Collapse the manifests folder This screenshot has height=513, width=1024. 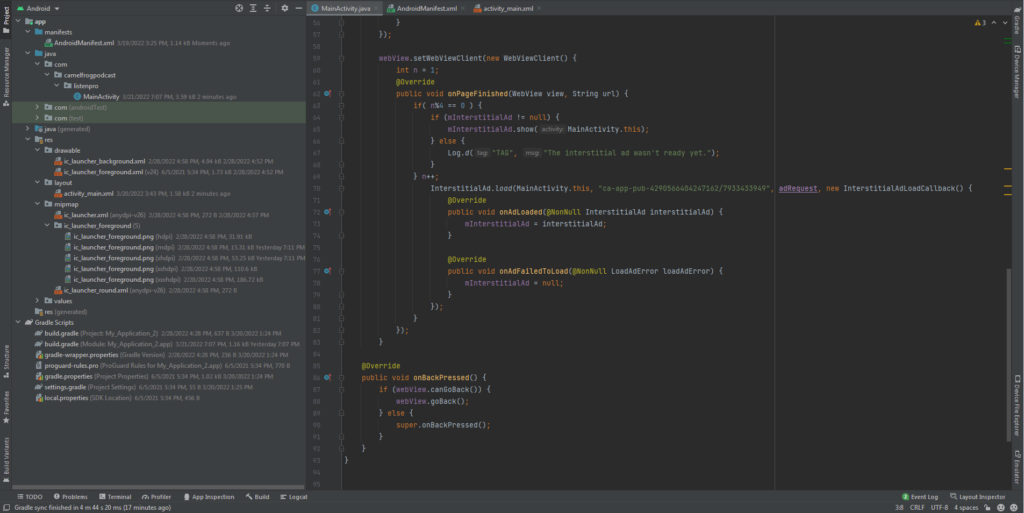29,31
